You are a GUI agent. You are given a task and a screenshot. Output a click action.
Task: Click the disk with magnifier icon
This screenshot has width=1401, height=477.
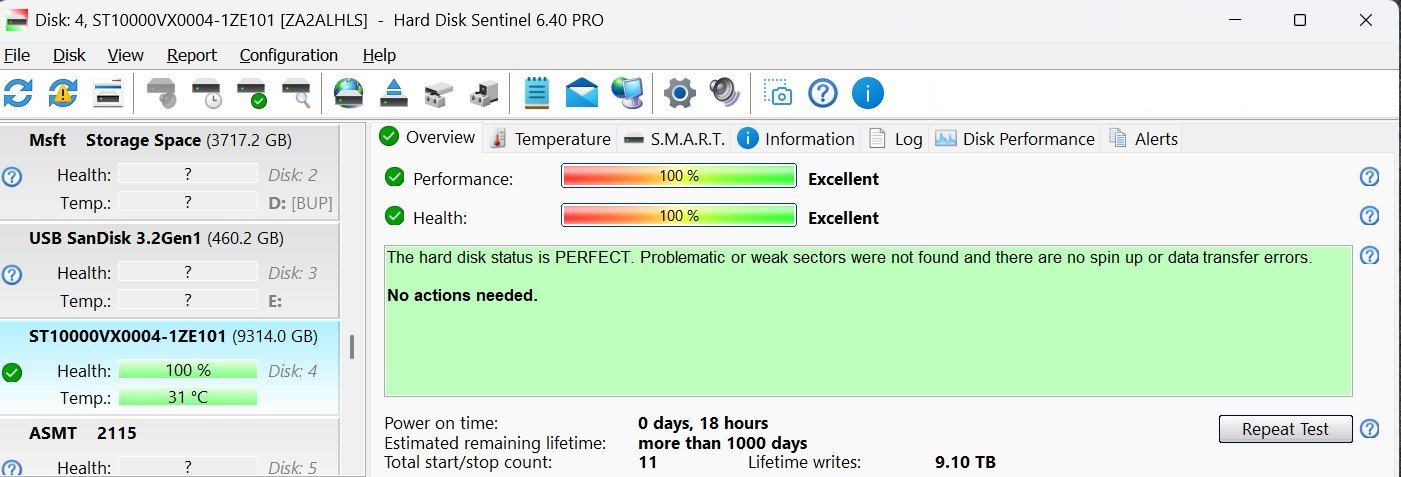[296, 94]
